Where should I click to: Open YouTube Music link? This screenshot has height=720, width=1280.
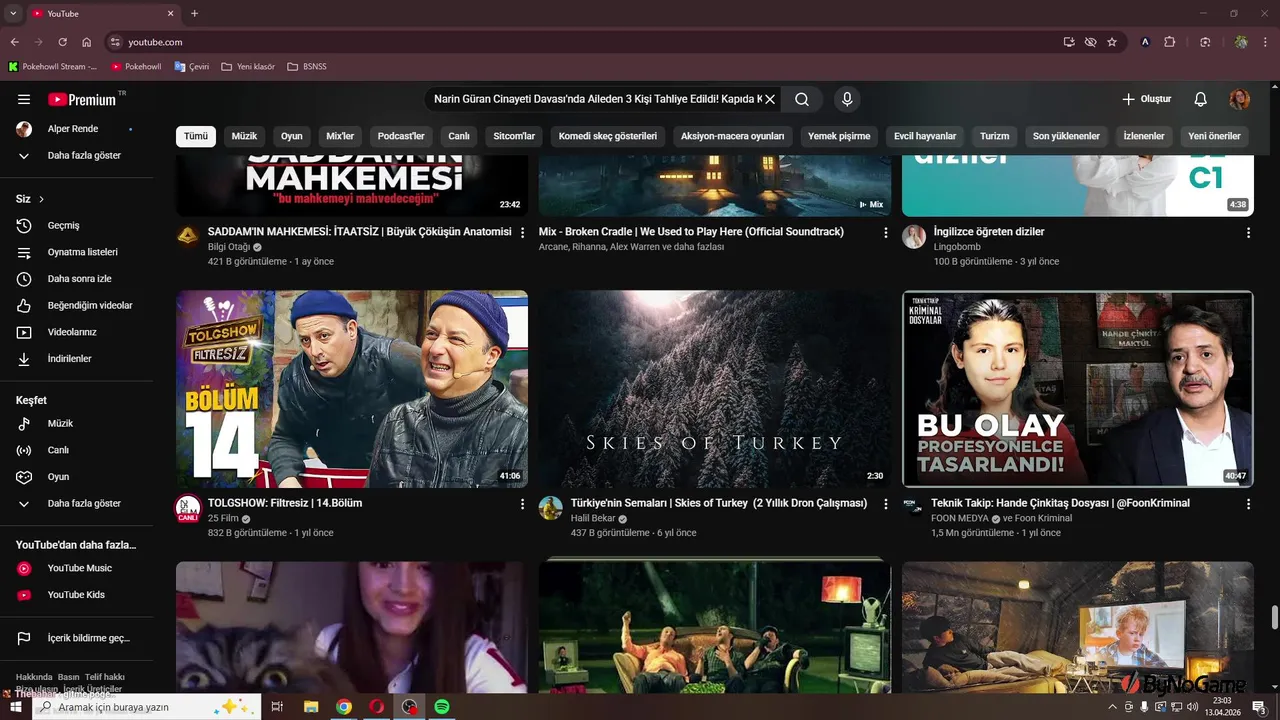pos(78,568)
